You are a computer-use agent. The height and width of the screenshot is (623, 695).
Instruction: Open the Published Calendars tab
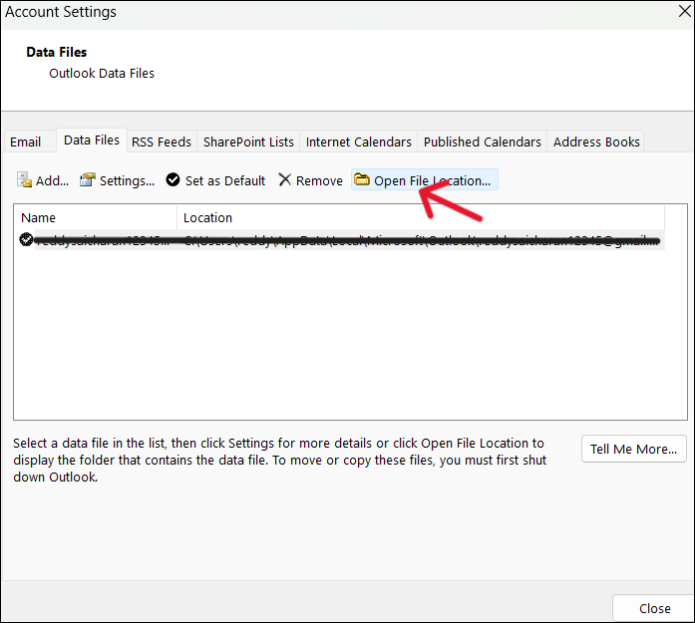coord(482,142)
